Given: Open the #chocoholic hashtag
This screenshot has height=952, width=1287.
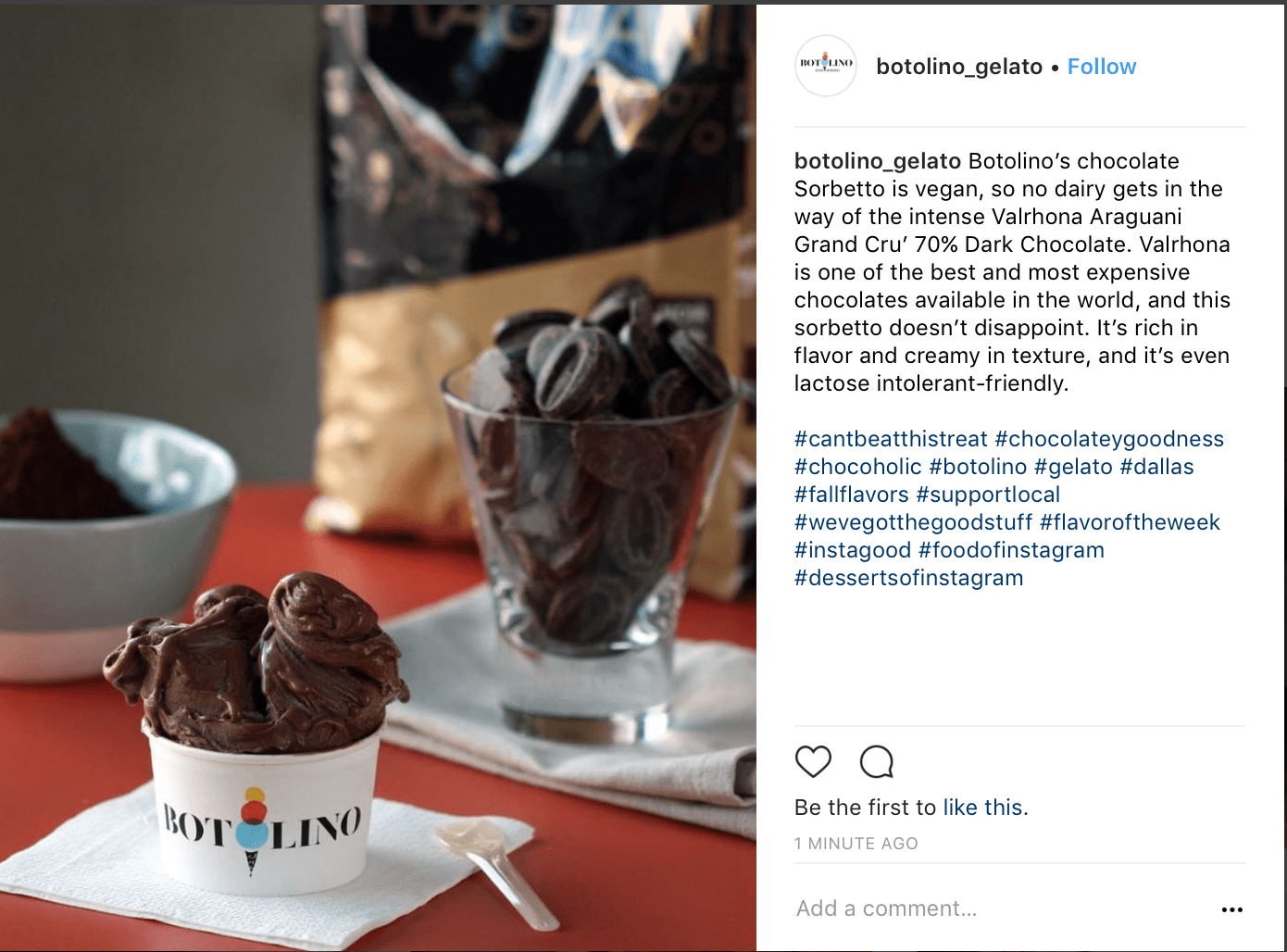Looking at the screenshot, I should (858, 467).
